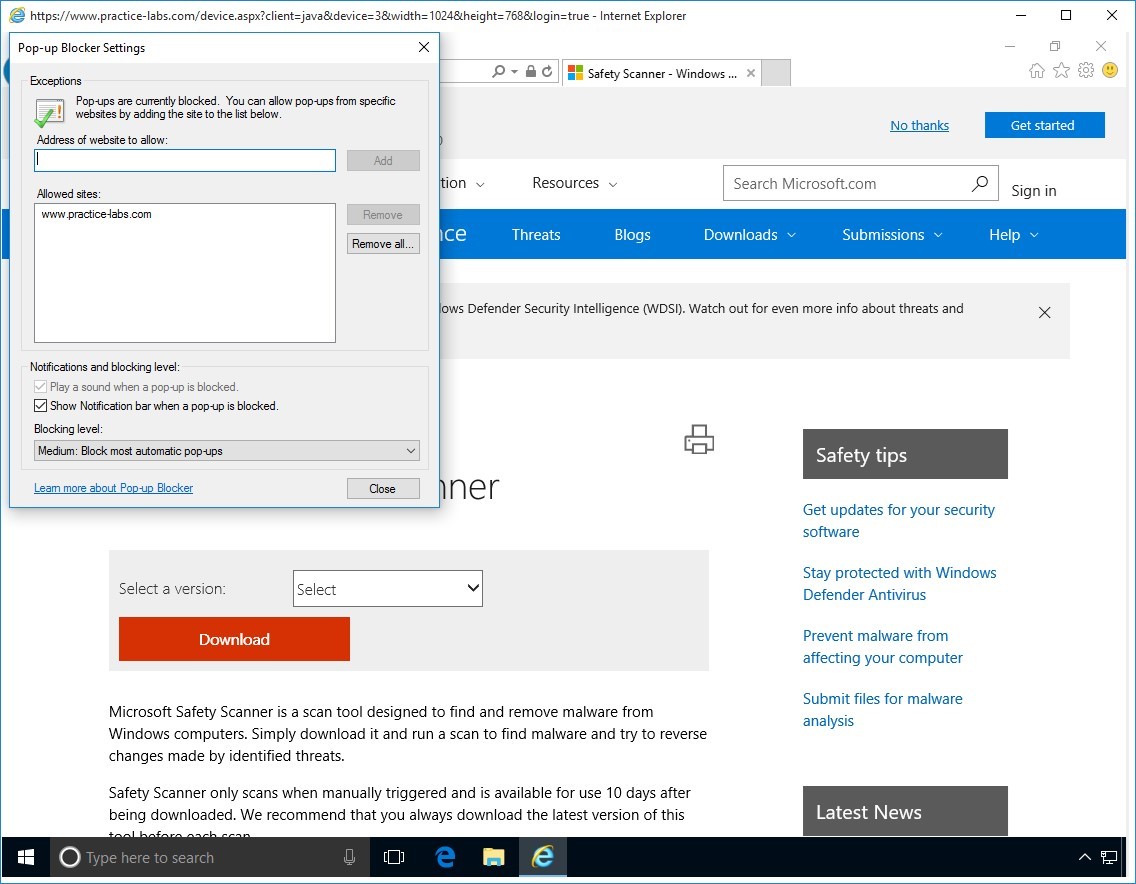This screenshot has height=884, width=1136.
Task: Open the Windows Start menu
Action: 25,858
